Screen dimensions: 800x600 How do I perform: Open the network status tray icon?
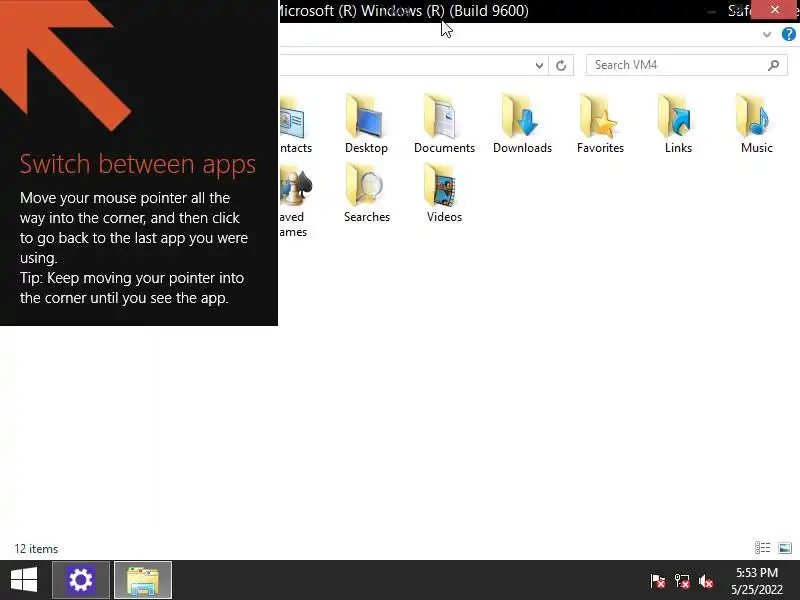(682, 581)
